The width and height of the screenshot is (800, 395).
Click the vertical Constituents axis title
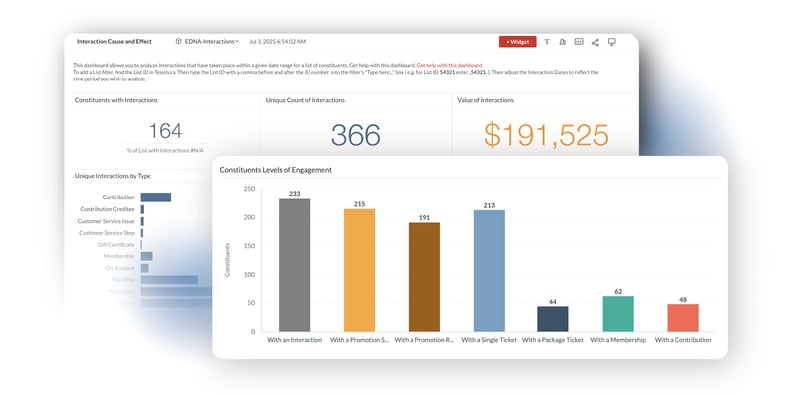point(228,260)
